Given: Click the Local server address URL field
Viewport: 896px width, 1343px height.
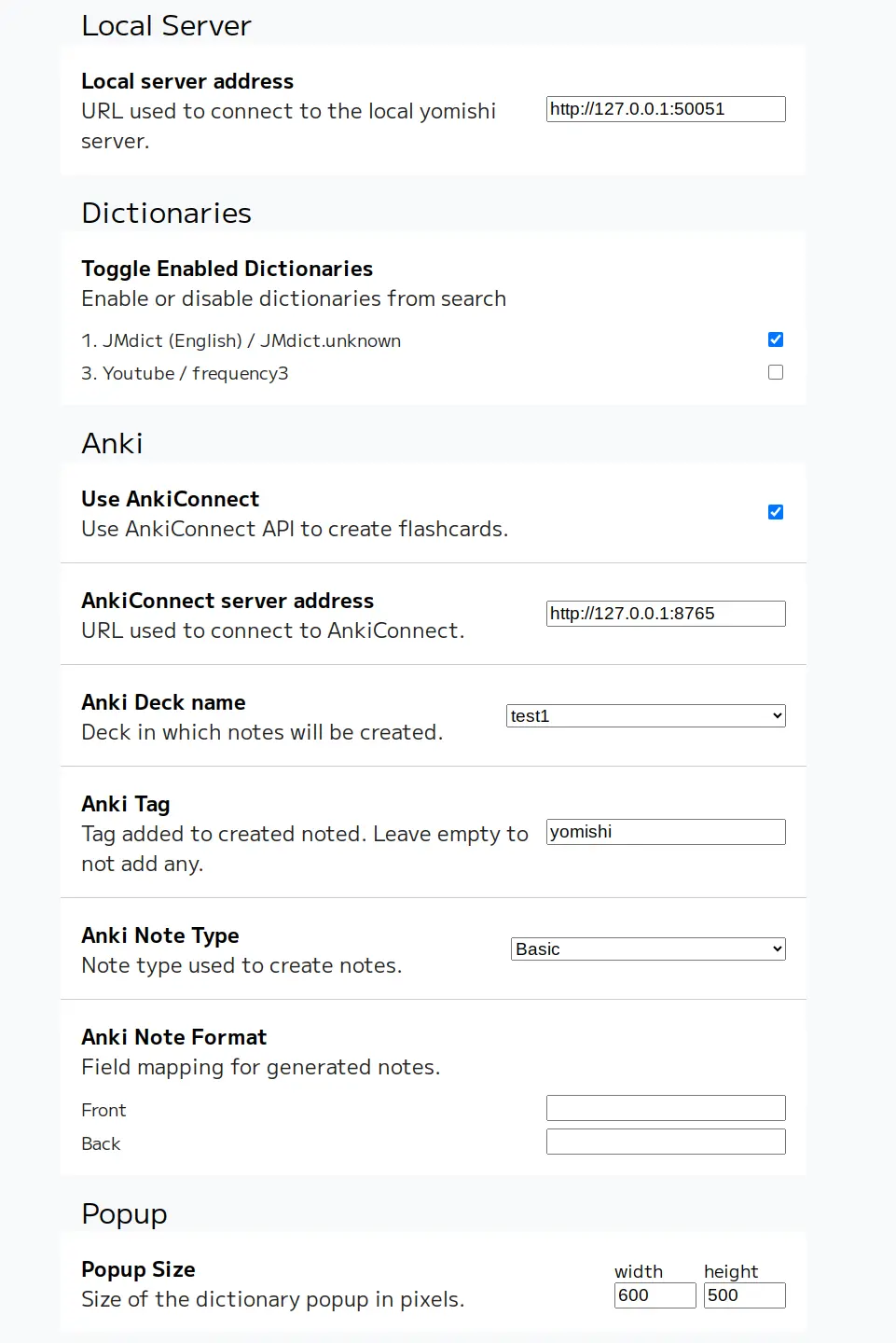Looking at the screenshot, I should pos(665,109).
